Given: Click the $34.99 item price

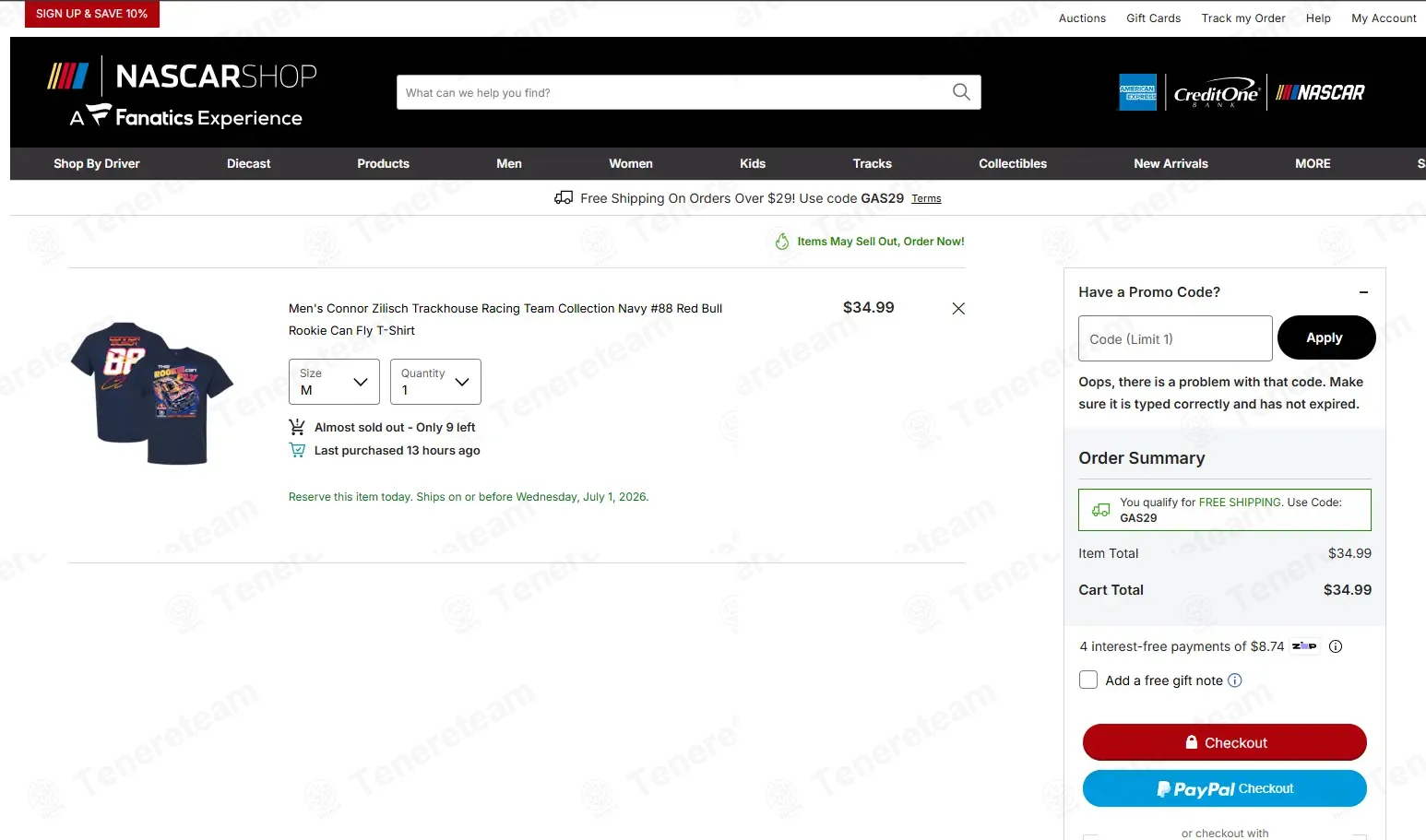Looking at the screenshot, I should coord(868,308).
